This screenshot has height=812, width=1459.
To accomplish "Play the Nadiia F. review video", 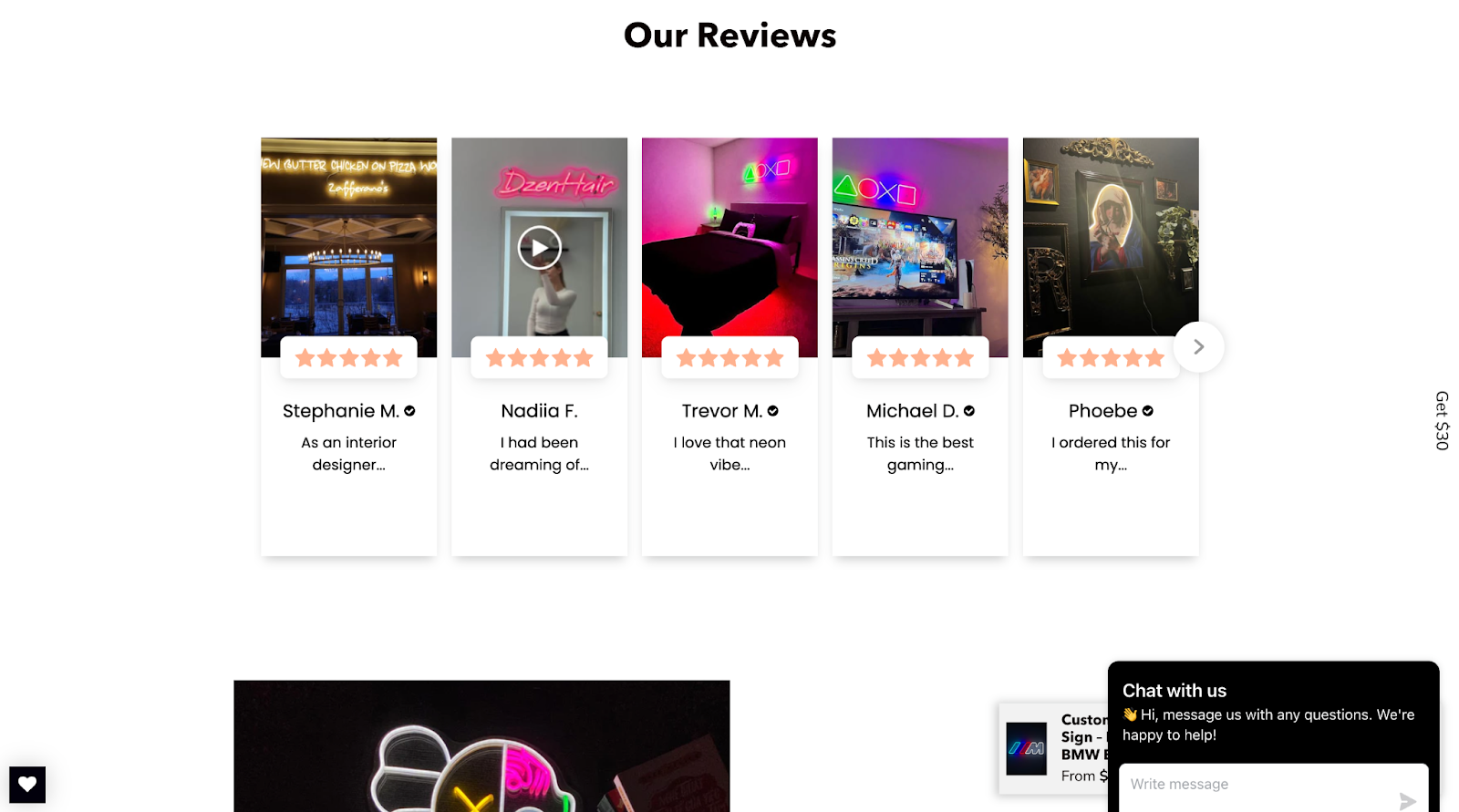I will tap(539, 248).
